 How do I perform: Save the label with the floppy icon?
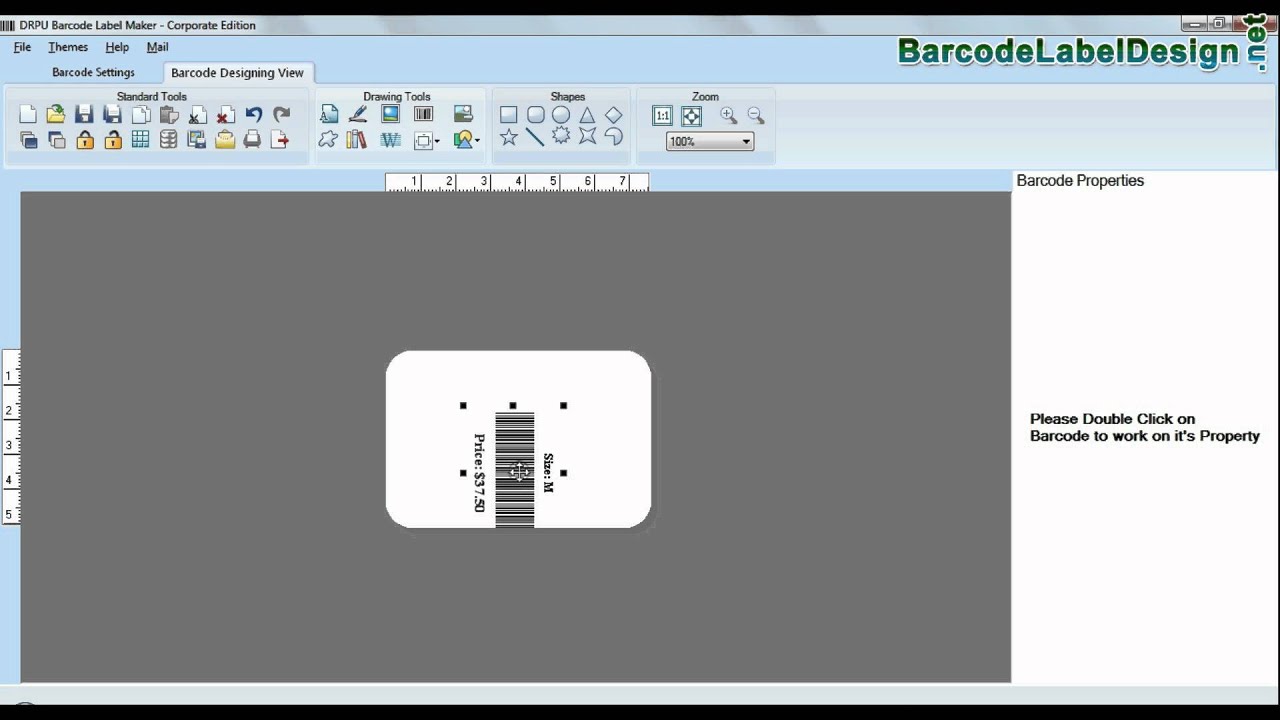(84, 115)
